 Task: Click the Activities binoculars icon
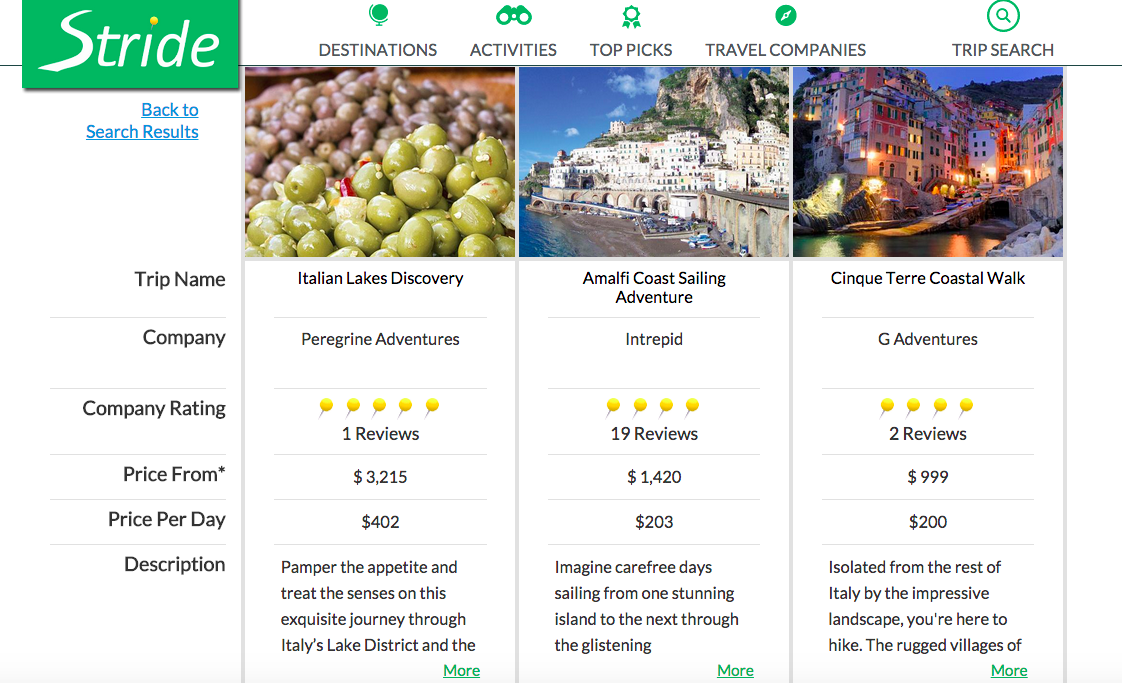[513, 16]
